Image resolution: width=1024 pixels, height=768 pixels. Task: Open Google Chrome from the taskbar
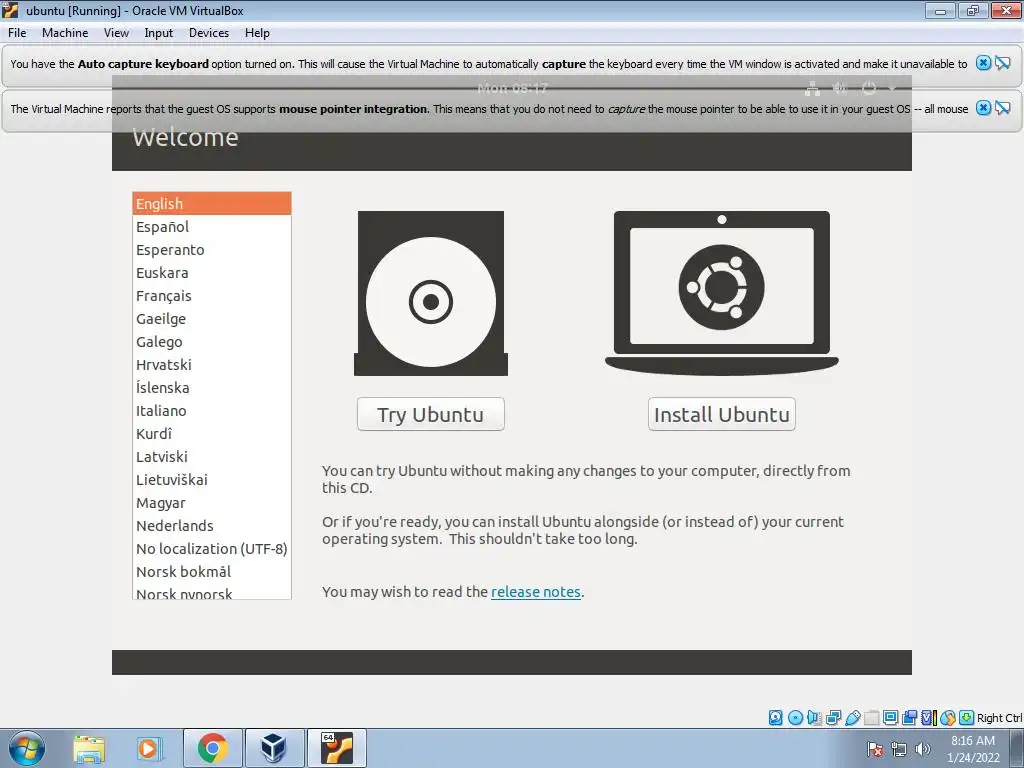(x=212, y=748)
